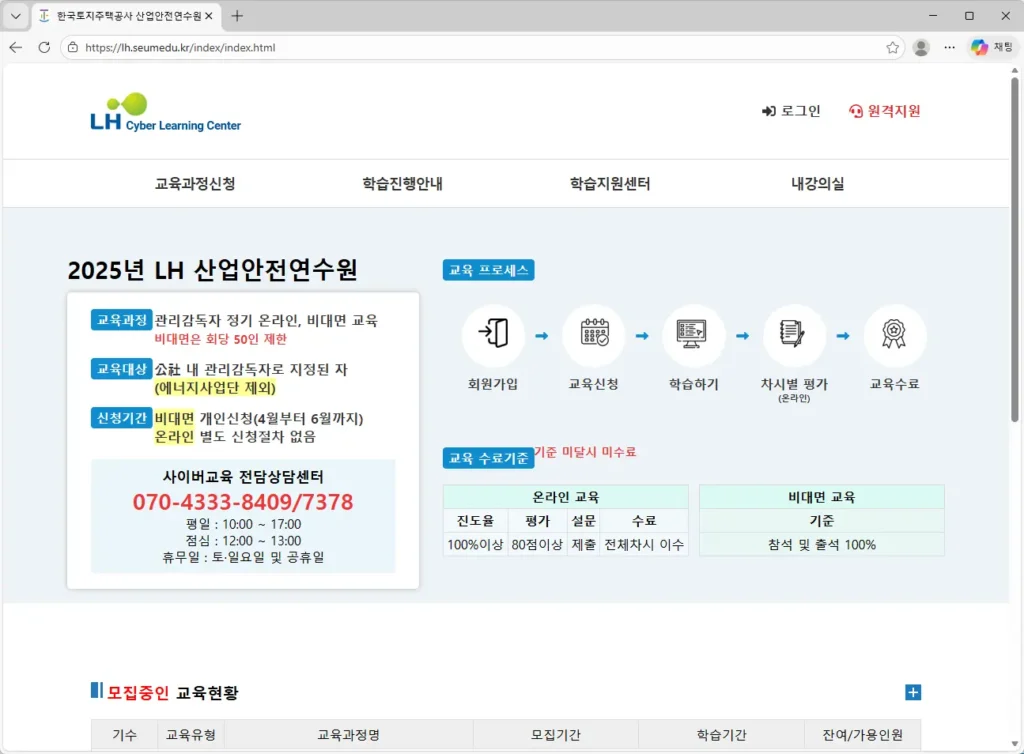Viewport: 1024px width, 754px height.
Task: Click the 회원가입 signup icon
Action: (493, 333)
